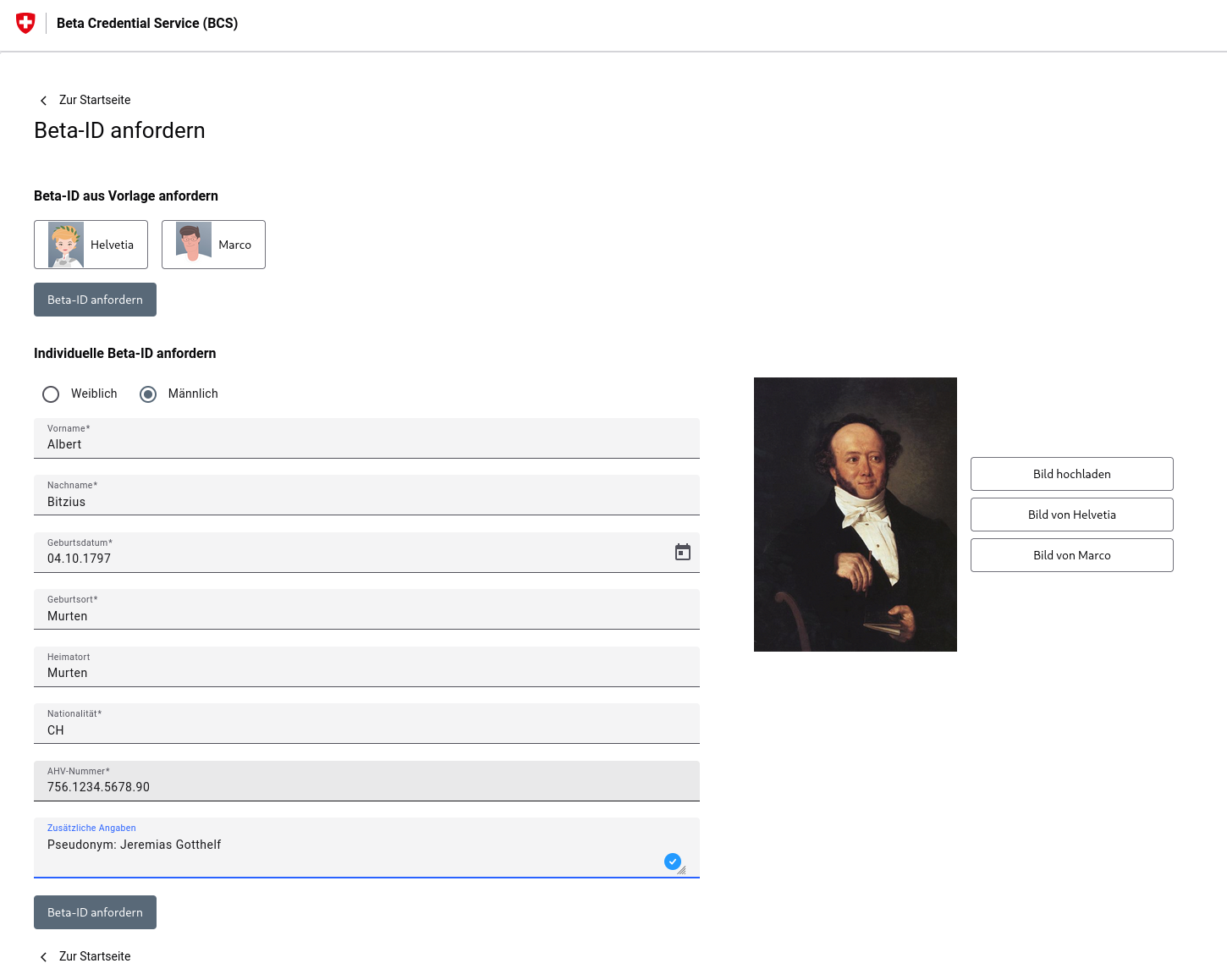Choose the Marco template card
Viewport: 1227px width, 980px height.
click(x=213, y=245)
